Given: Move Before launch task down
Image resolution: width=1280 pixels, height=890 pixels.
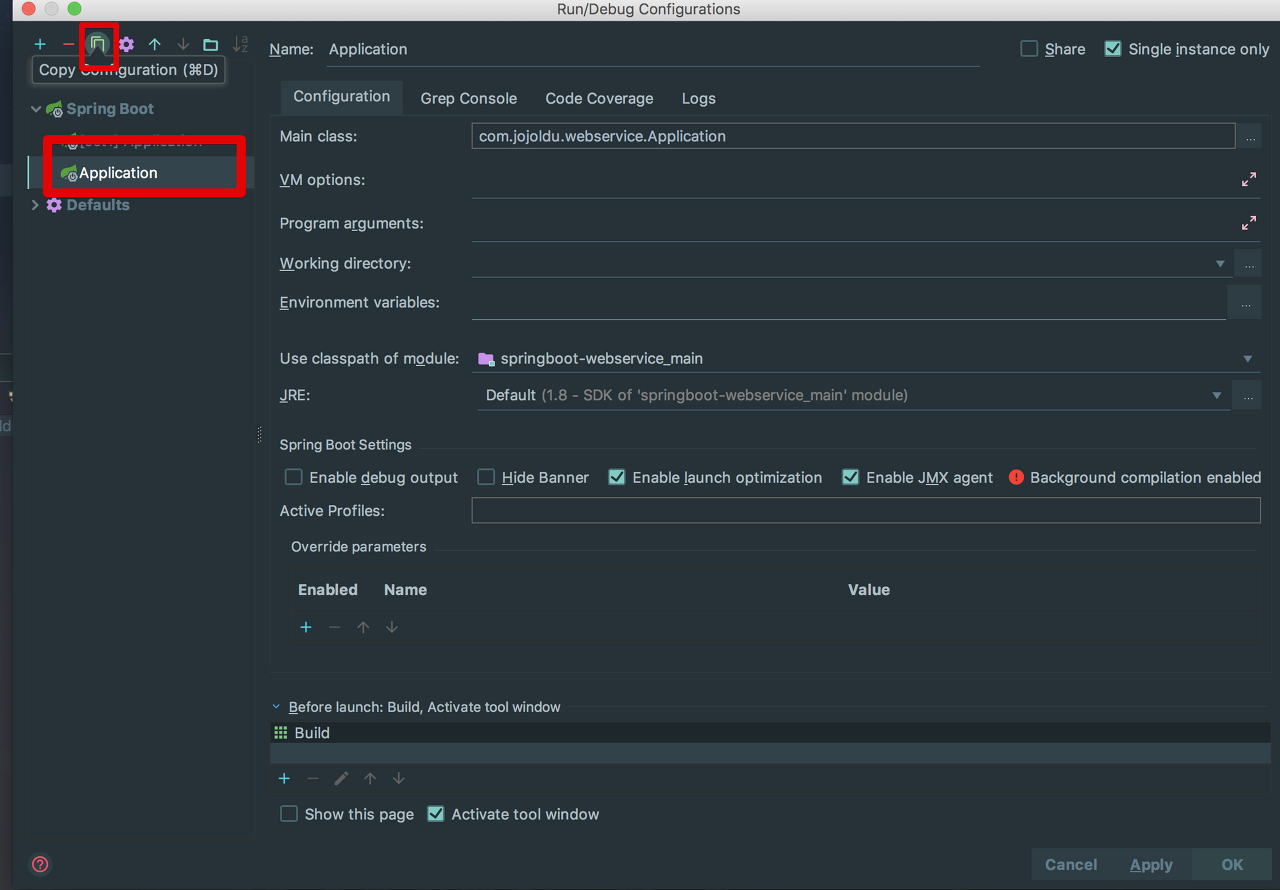Looking at the screenshot, I should click(x=399, y=778).
